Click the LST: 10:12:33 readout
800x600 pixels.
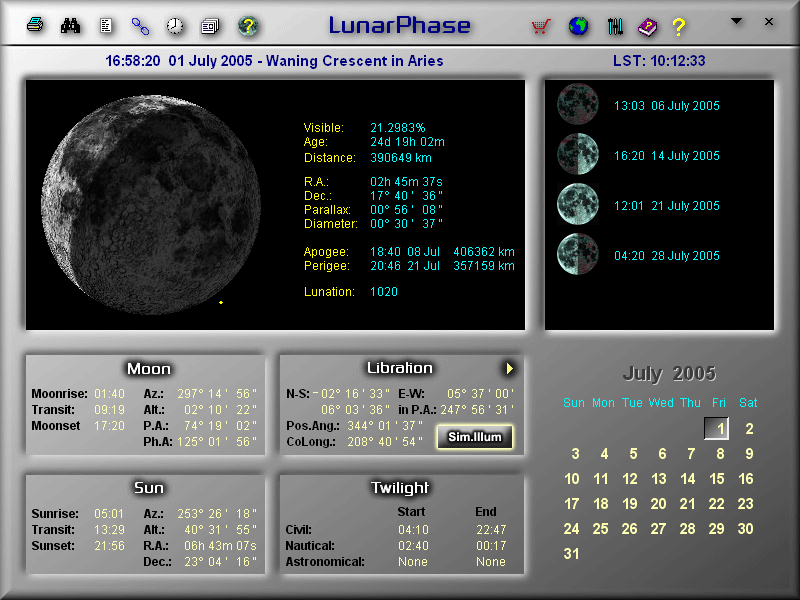point(659,61)
